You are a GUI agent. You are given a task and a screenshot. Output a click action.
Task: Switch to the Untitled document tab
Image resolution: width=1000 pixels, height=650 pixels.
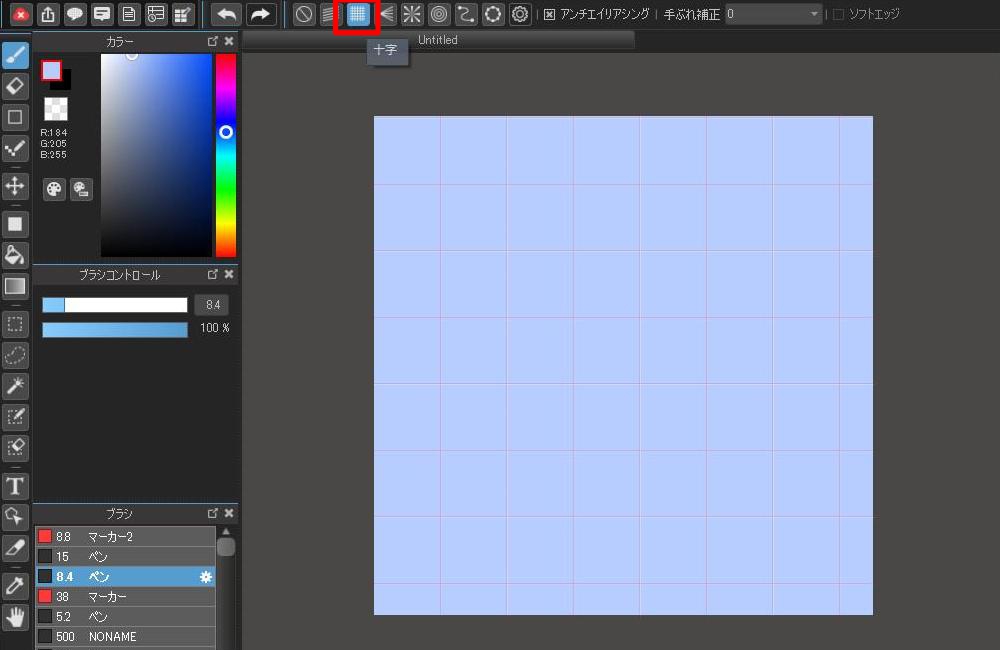point(438,40)
